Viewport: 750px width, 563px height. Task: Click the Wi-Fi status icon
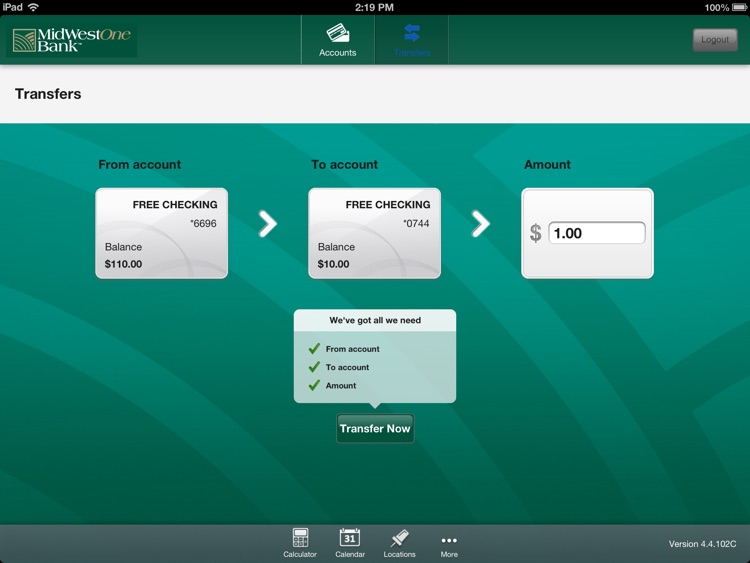33,7
